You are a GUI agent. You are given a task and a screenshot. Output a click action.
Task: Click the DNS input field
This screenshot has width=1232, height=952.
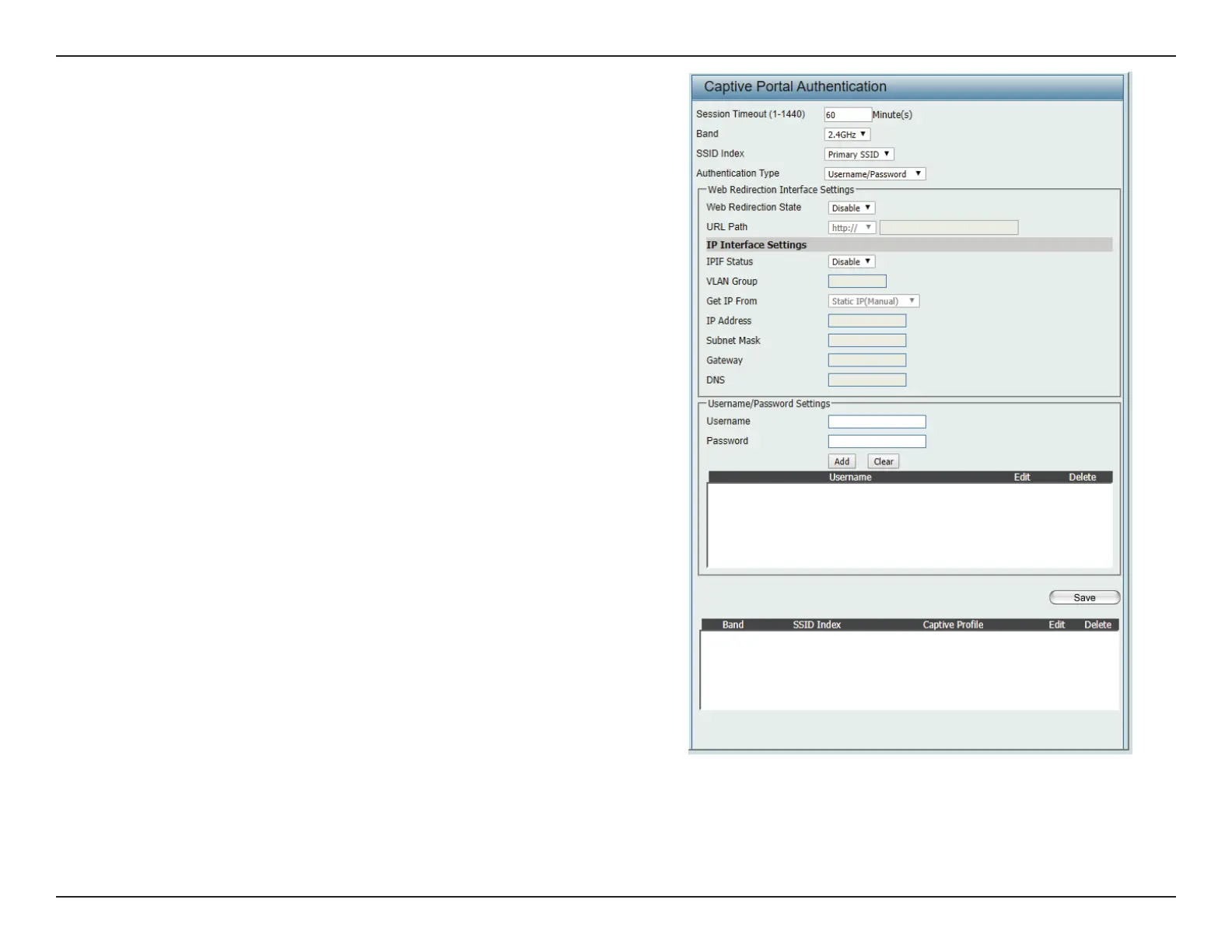coord(866,380)
